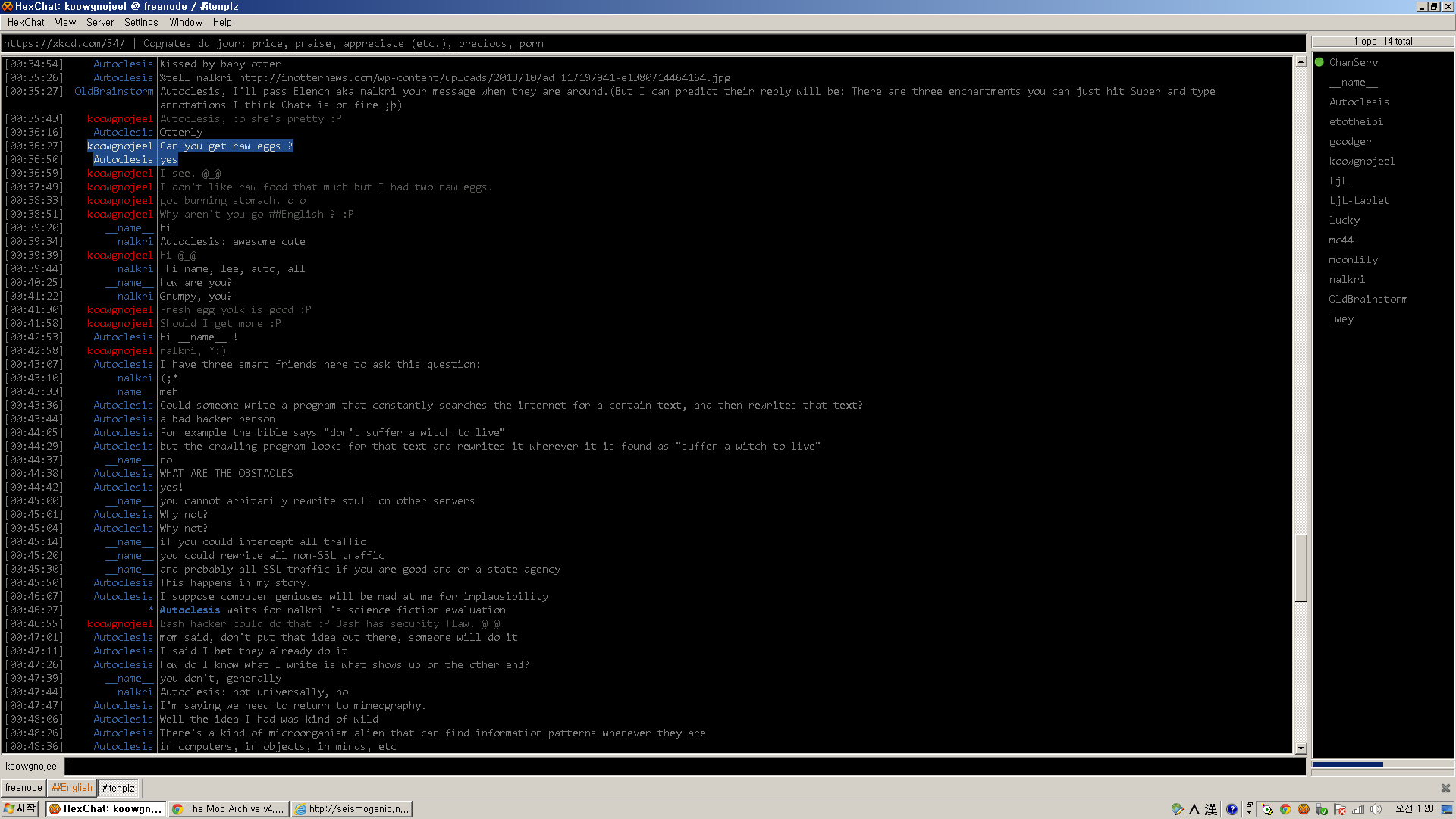
Task: Switch to the #itenplz channel tab
Action: pos(118,788)
